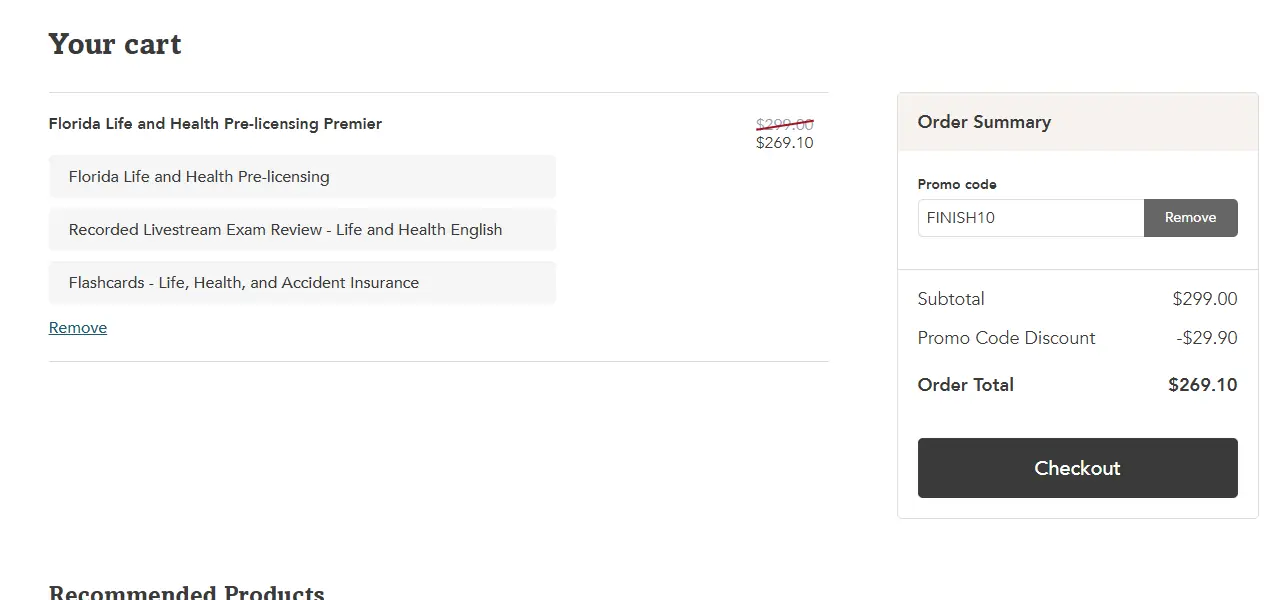Click the $299.00 subtotal amount
The height and width of the screenshot is (600, 1269).
[1204, 299]
